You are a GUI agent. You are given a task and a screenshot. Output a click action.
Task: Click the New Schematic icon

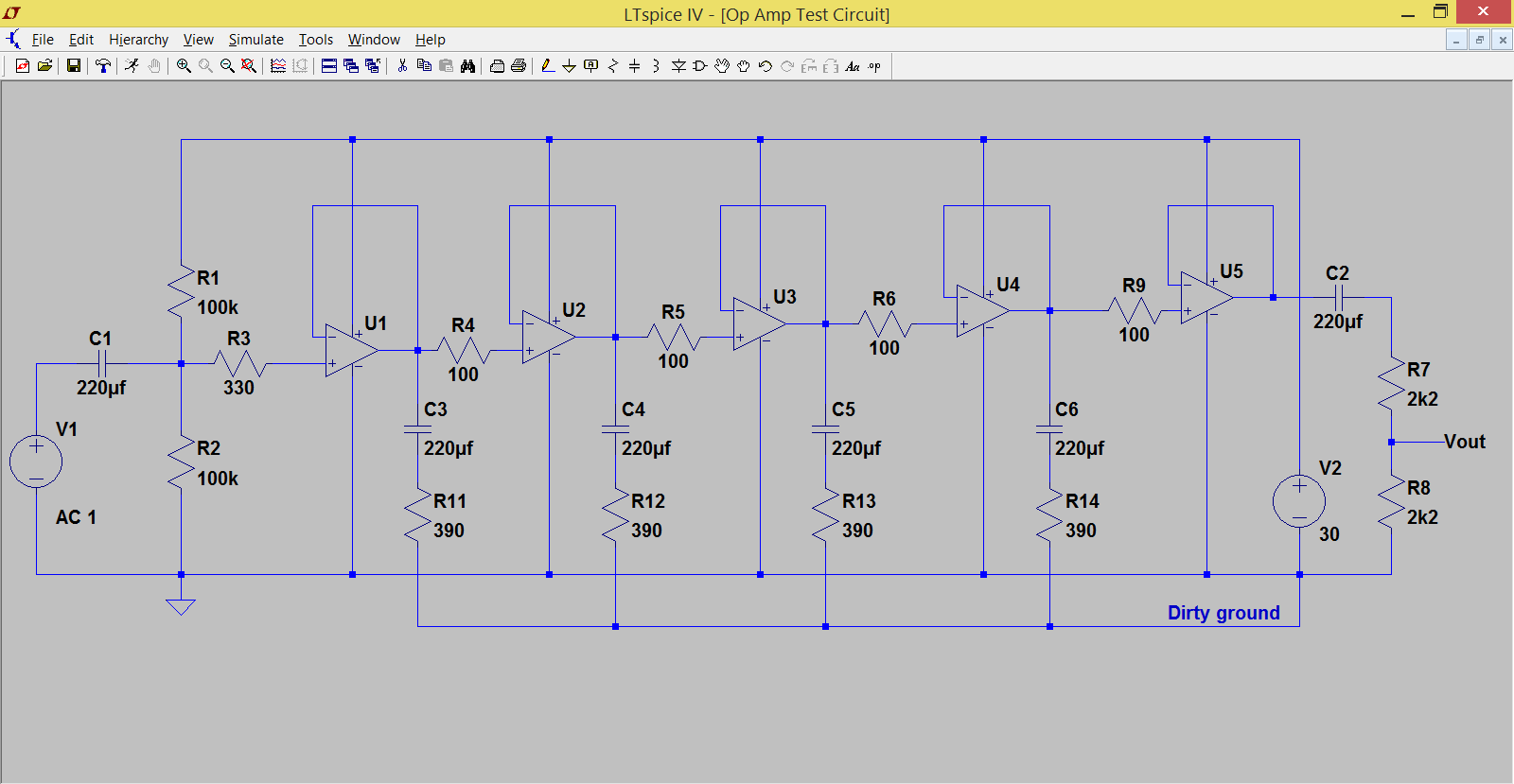pos(23,65)
